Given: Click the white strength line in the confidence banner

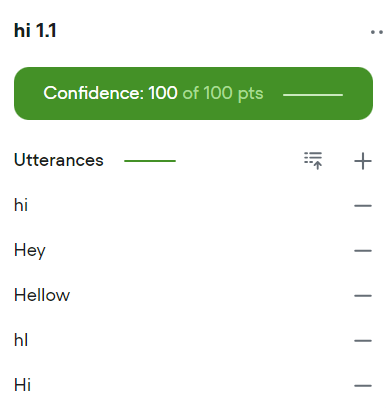Looking at the screenshot, I should pos(313,95).
